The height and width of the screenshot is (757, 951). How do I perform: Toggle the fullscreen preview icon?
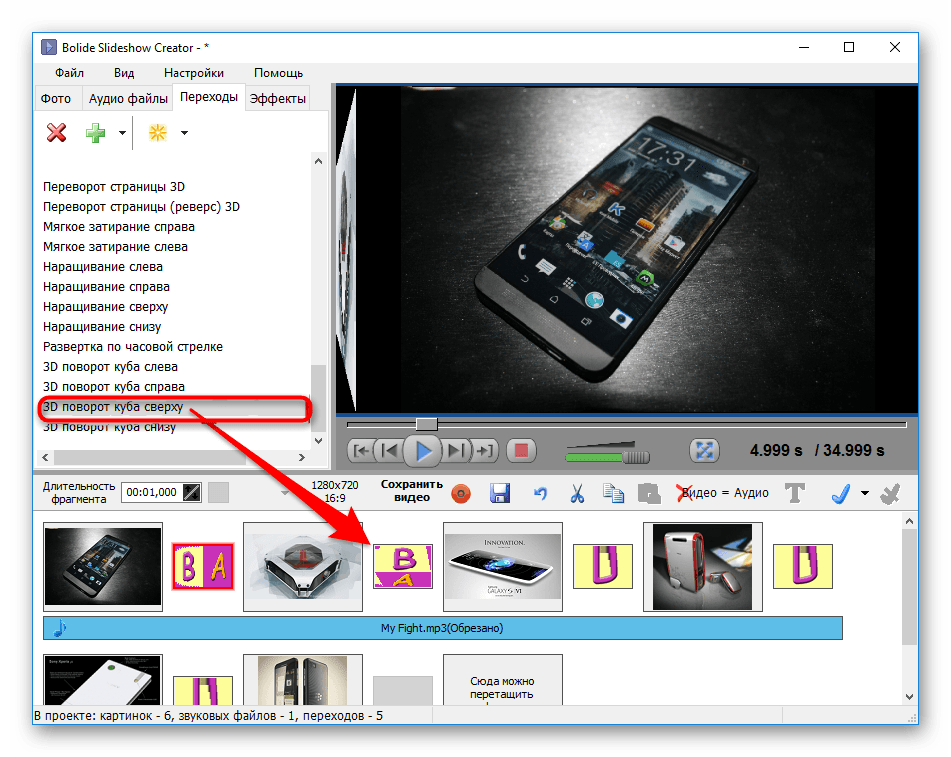coord(704,451)
